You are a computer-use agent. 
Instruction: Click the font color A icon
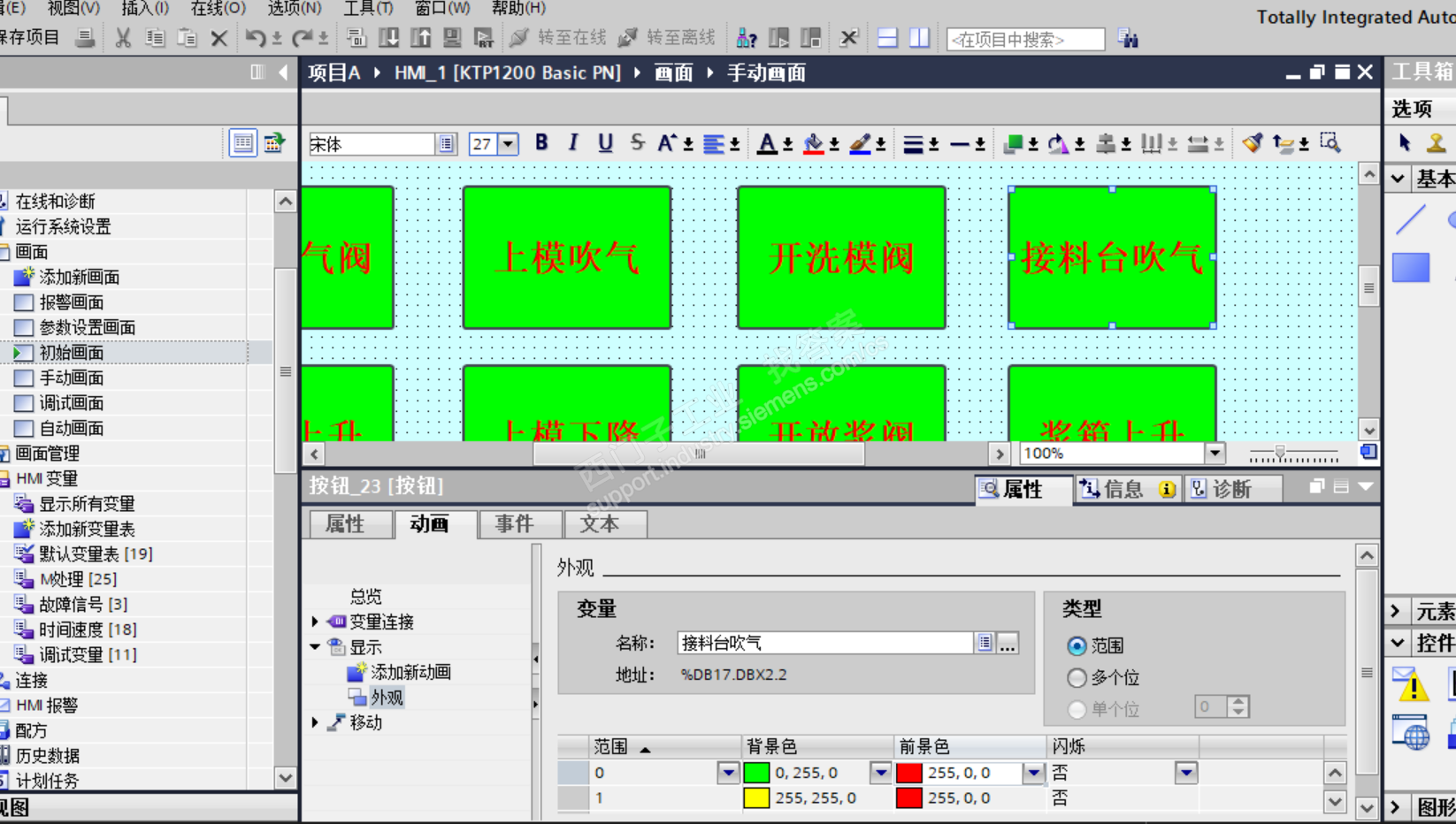tap(768, 143)
